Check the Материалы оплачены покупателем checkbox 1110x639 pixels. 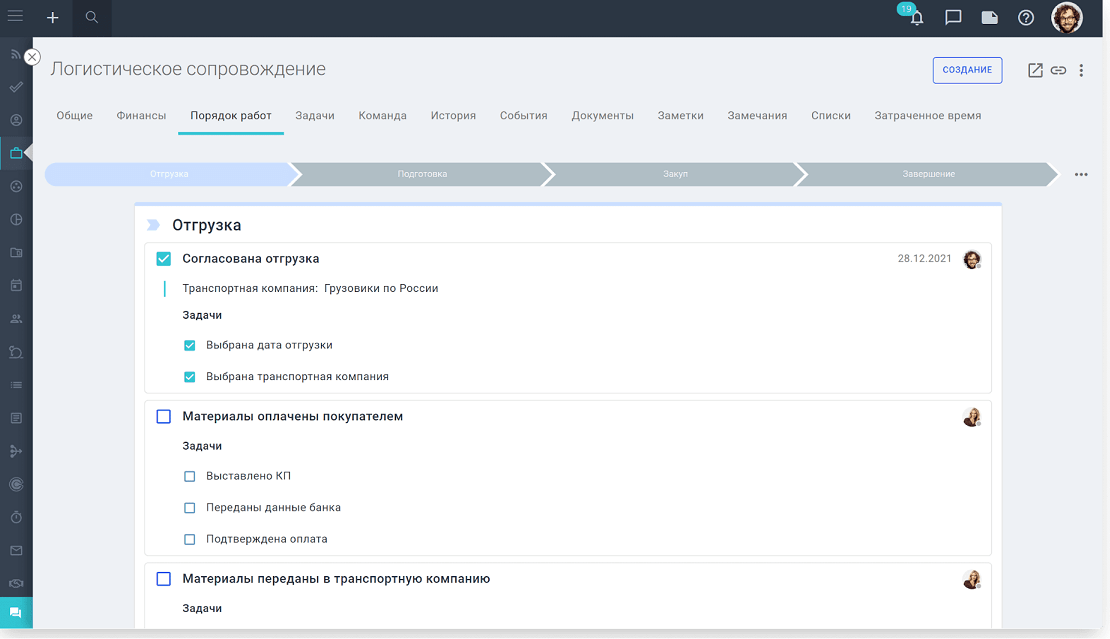tap(164, 417)
